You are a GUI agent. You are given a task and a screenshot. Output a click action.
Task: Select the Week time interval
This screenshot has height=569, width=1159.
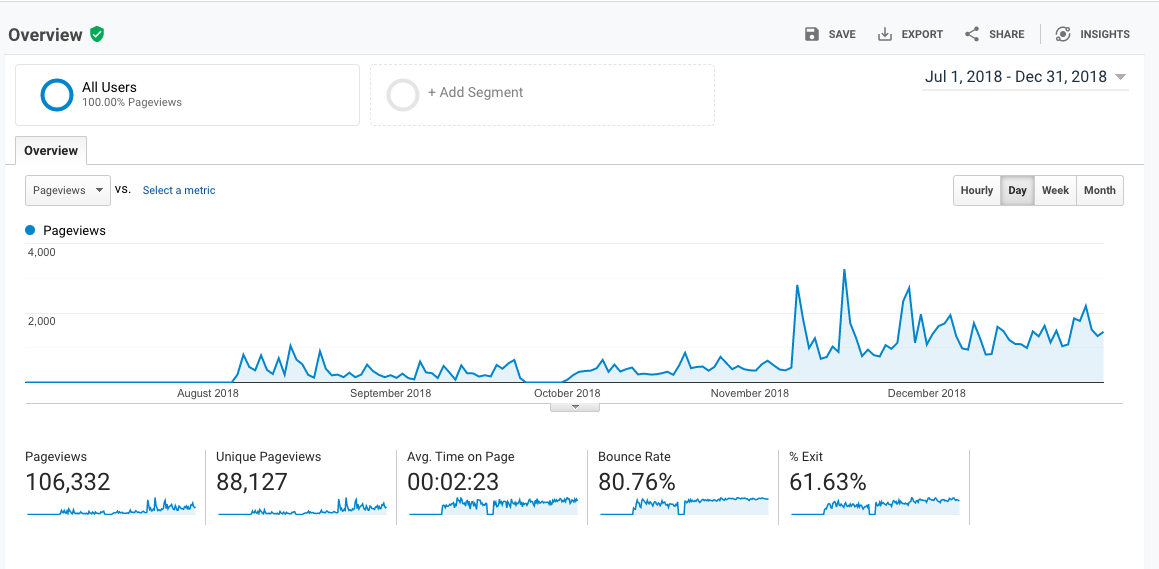(1055, 191)
